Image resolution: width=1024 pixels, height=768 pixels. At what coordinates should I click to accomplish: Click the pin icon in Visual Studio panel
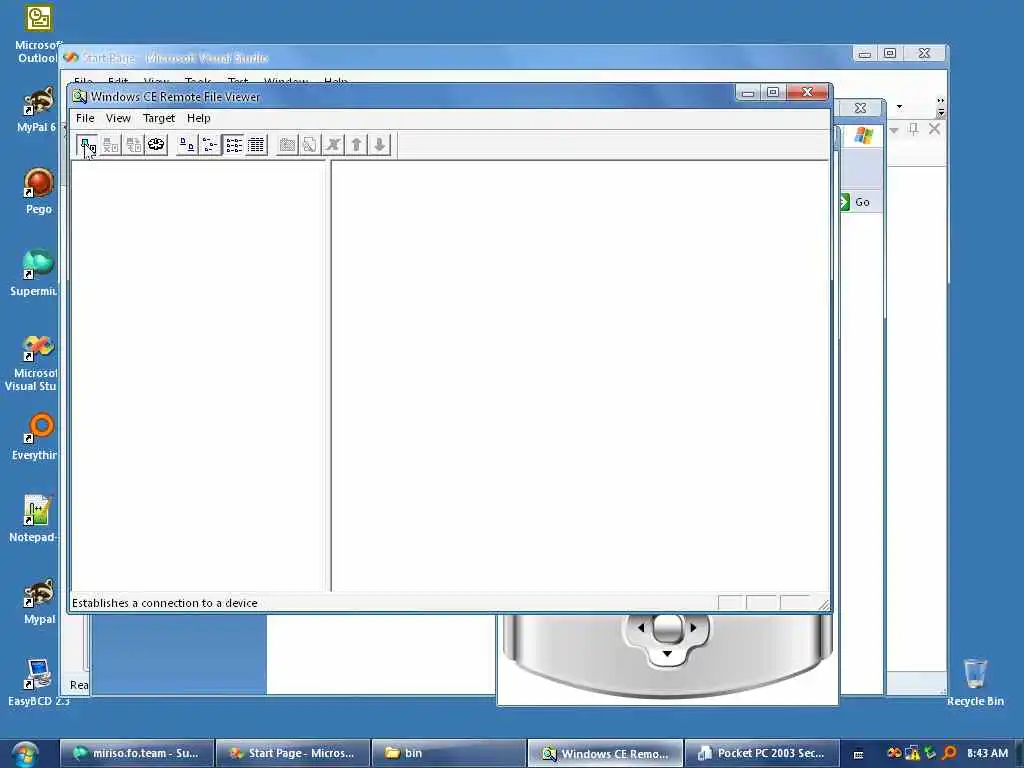point(914,129)
